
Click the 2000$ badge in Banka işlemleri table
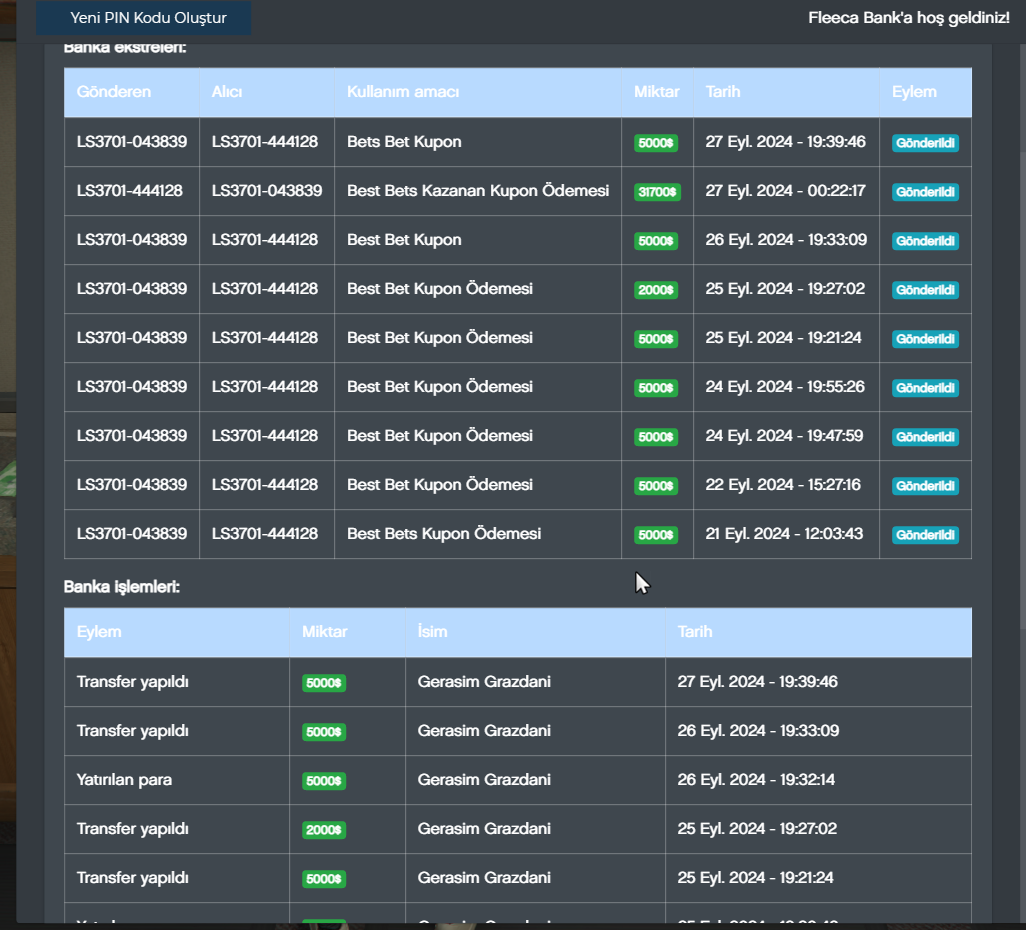pos(324,830)
